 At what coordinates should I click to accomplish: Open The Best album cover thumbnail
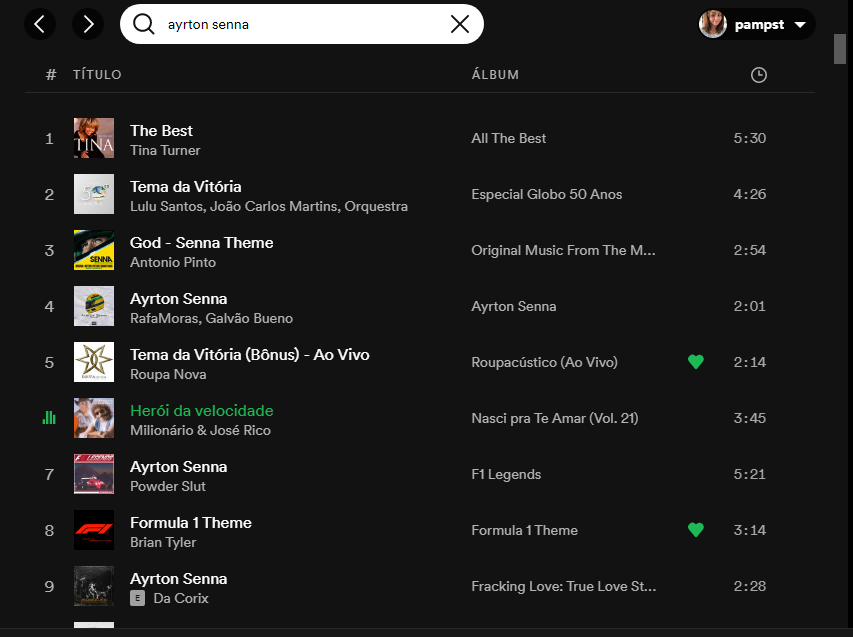click(94, 138)
